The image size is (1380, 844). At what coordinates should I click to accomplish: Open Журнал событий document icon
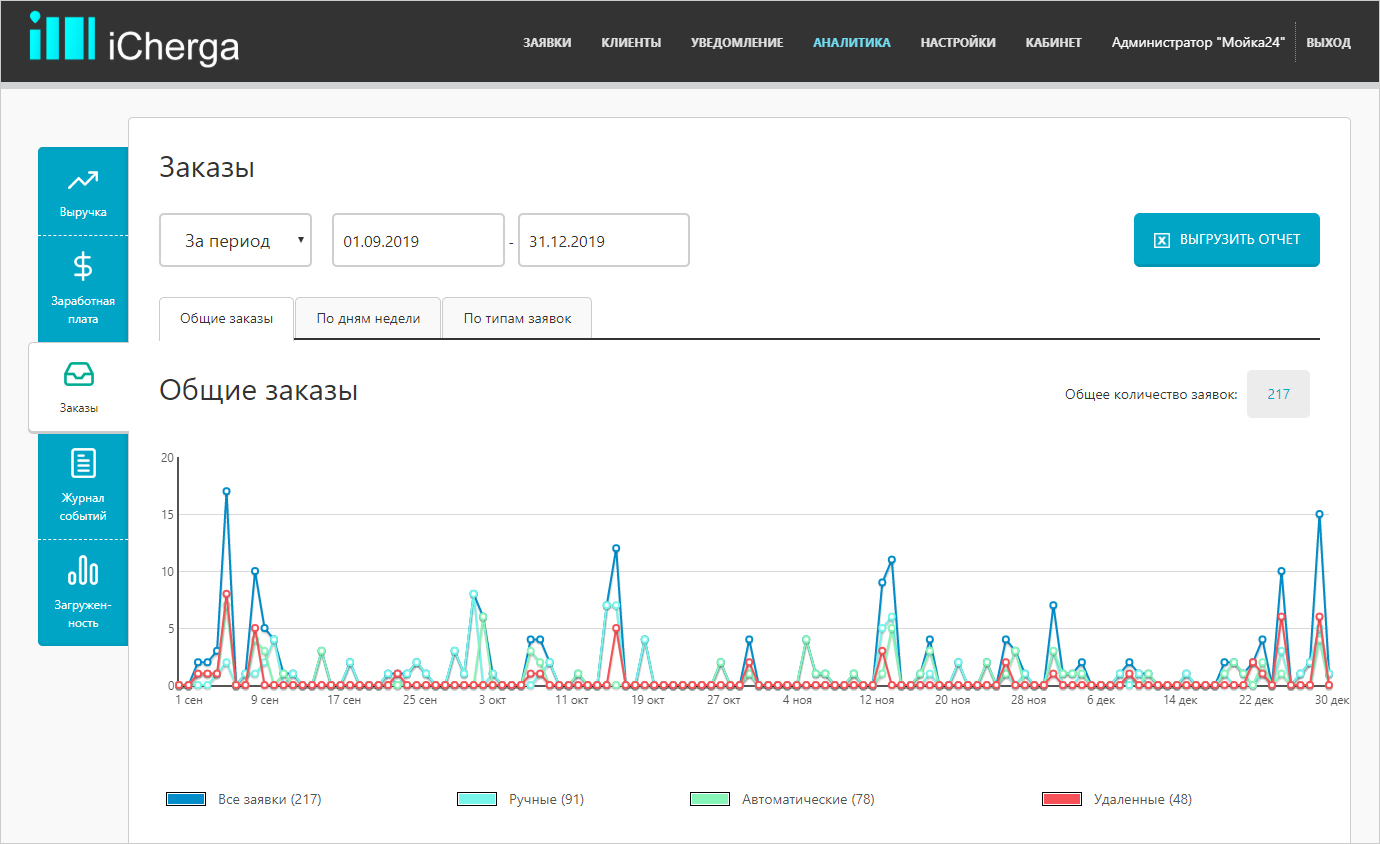coord(83,463)
